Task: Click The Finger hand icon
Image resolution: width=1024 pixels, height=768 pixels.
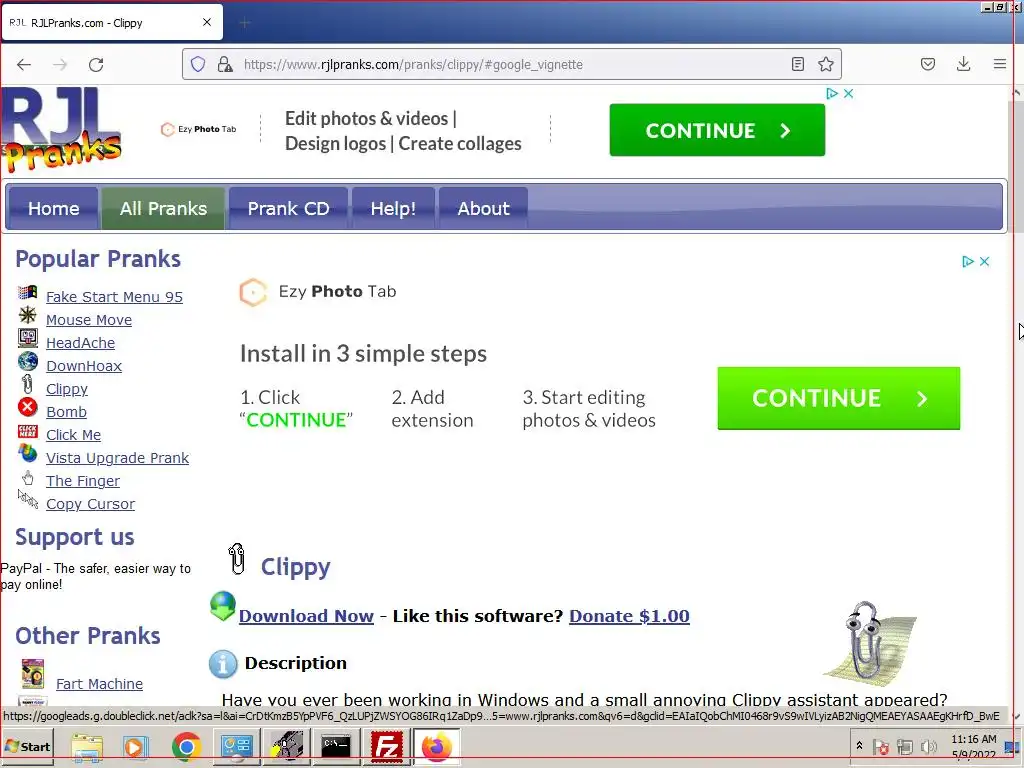Action: pyautogui.click(x=27, y=477)
